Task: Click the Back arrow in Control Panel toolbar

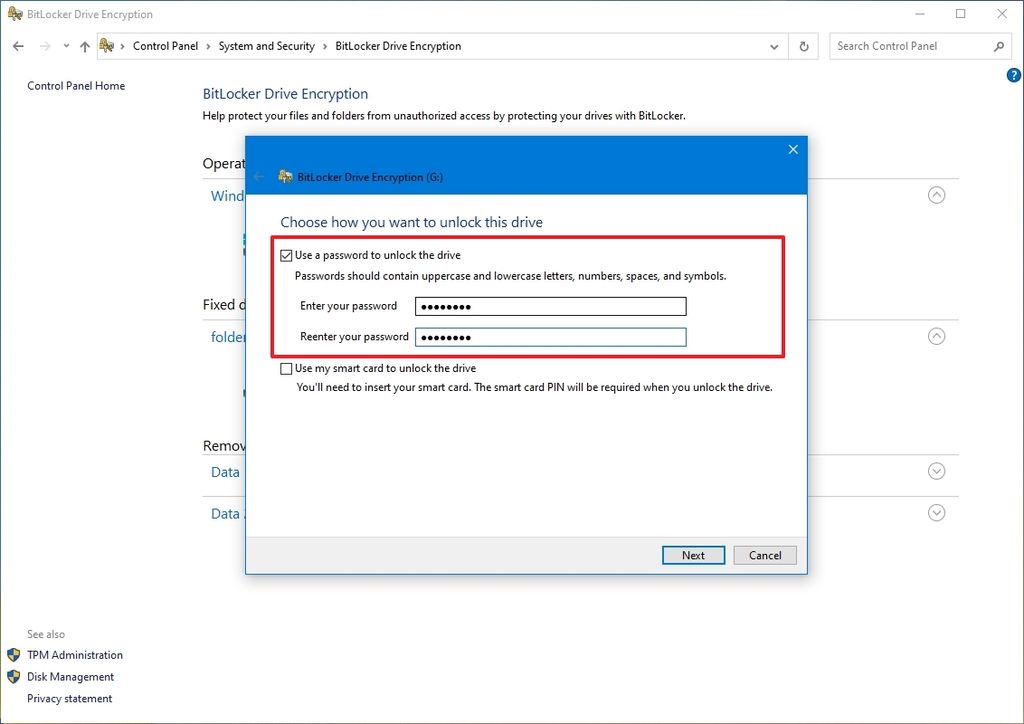Action: (x=18, y=46)
